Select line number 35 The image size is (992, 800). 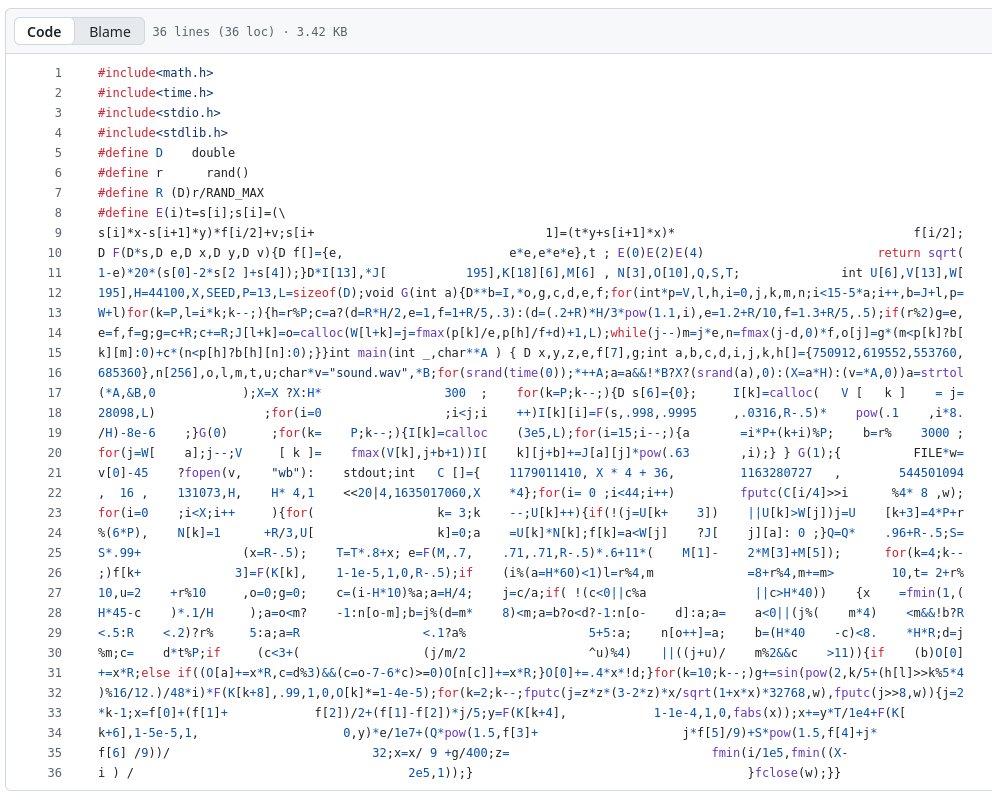point(55,753)
